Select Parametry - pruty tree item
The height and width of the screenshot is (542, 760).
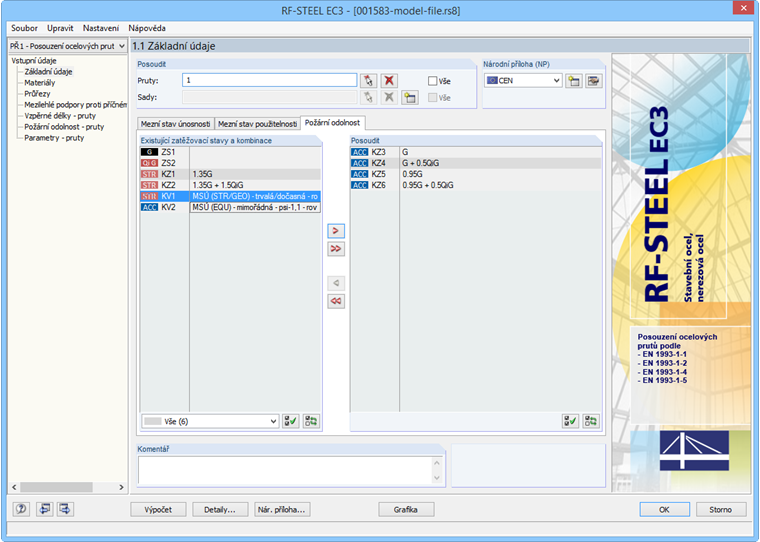click(54, 138)
